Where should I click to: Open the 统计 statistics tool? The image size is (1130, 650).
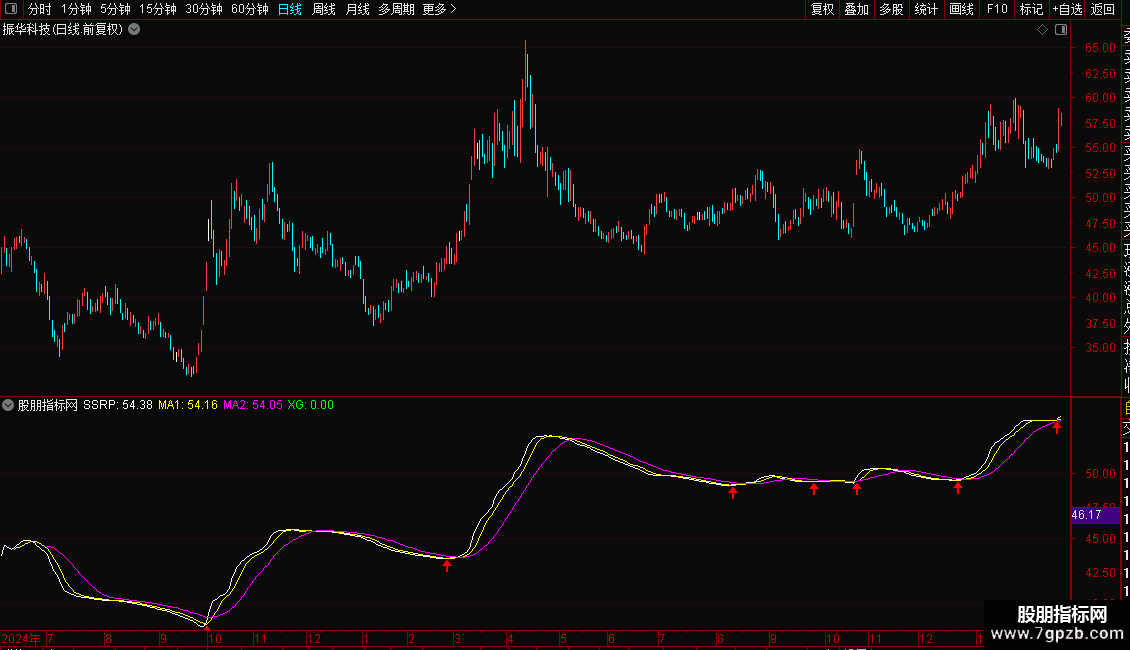pyautogui.click(x=926, y=9)
